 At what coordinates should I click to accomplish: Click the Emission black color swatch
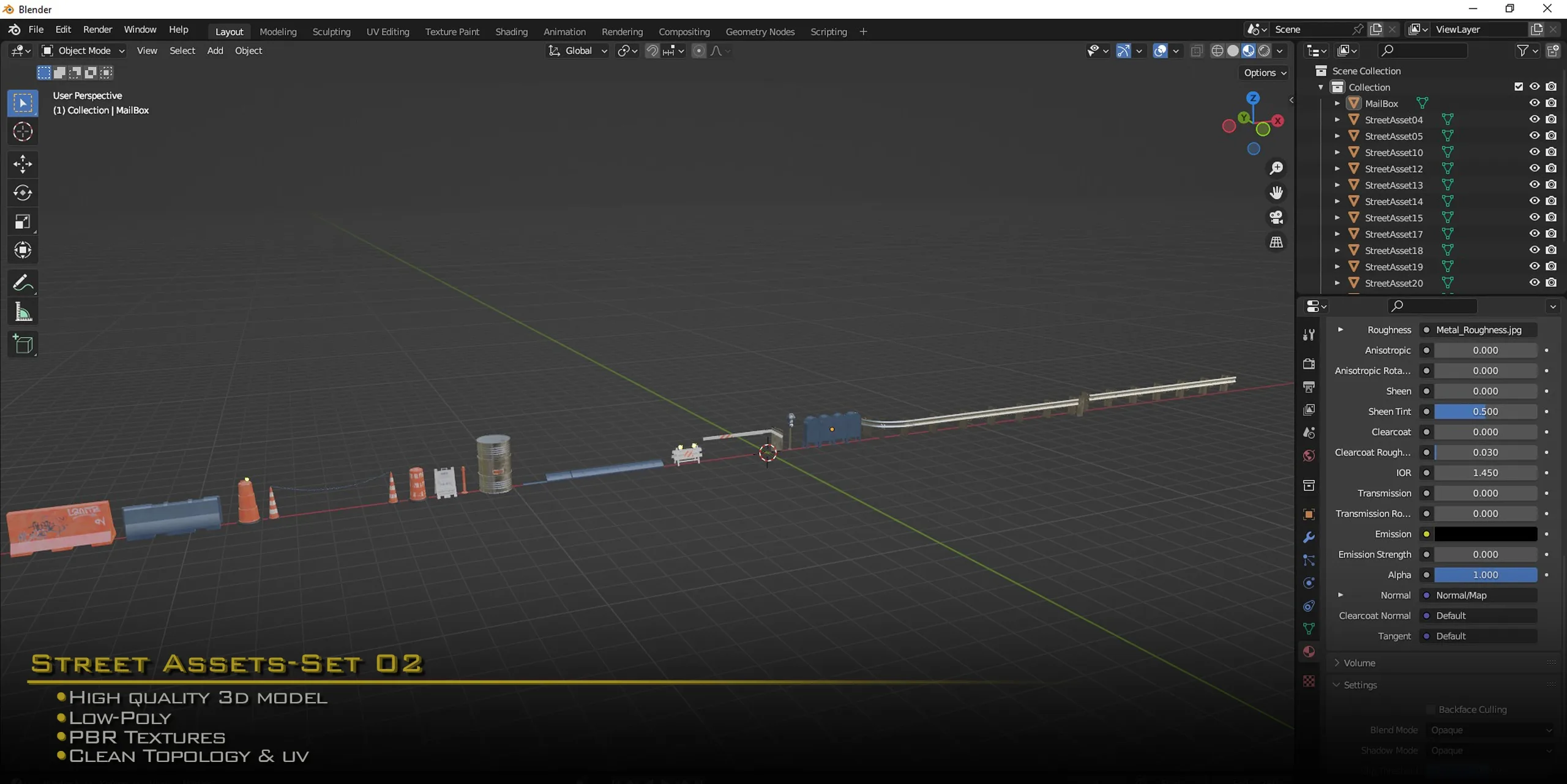pyautogui.click(x=1485, y=534)
